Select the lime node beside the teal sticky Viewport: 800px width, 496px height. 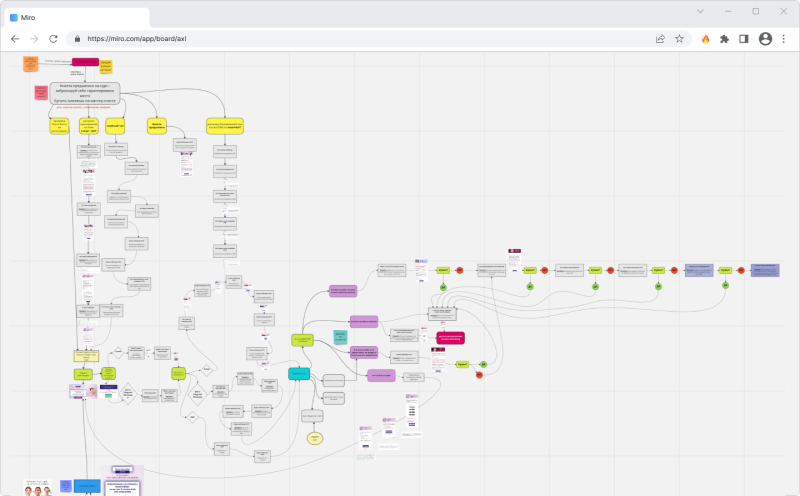coord(302,340)
